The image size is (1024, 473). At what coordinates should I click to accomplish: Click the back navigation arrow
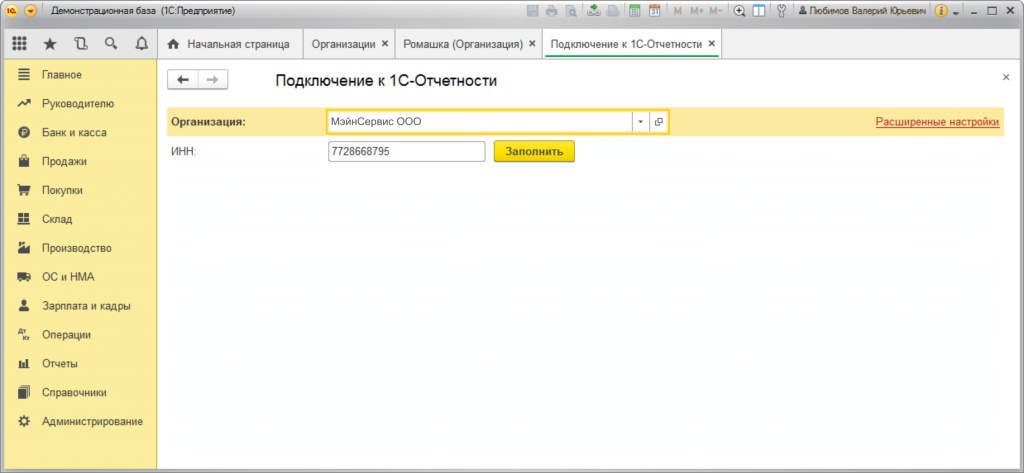point(183,80)
